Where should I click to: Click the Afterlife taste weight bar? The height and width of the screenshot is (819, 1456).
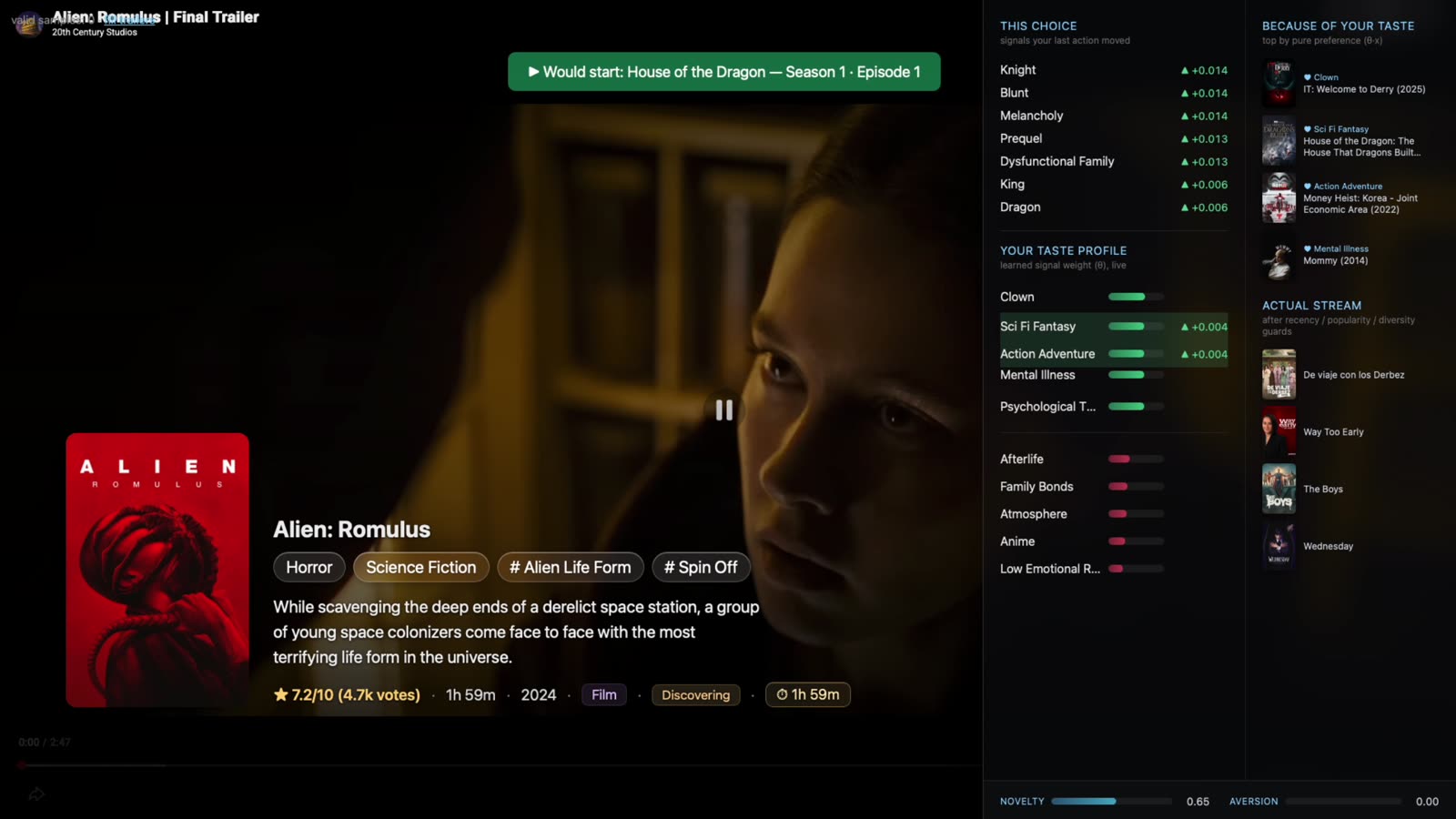pyautogui.click(x=1136, y=460)
